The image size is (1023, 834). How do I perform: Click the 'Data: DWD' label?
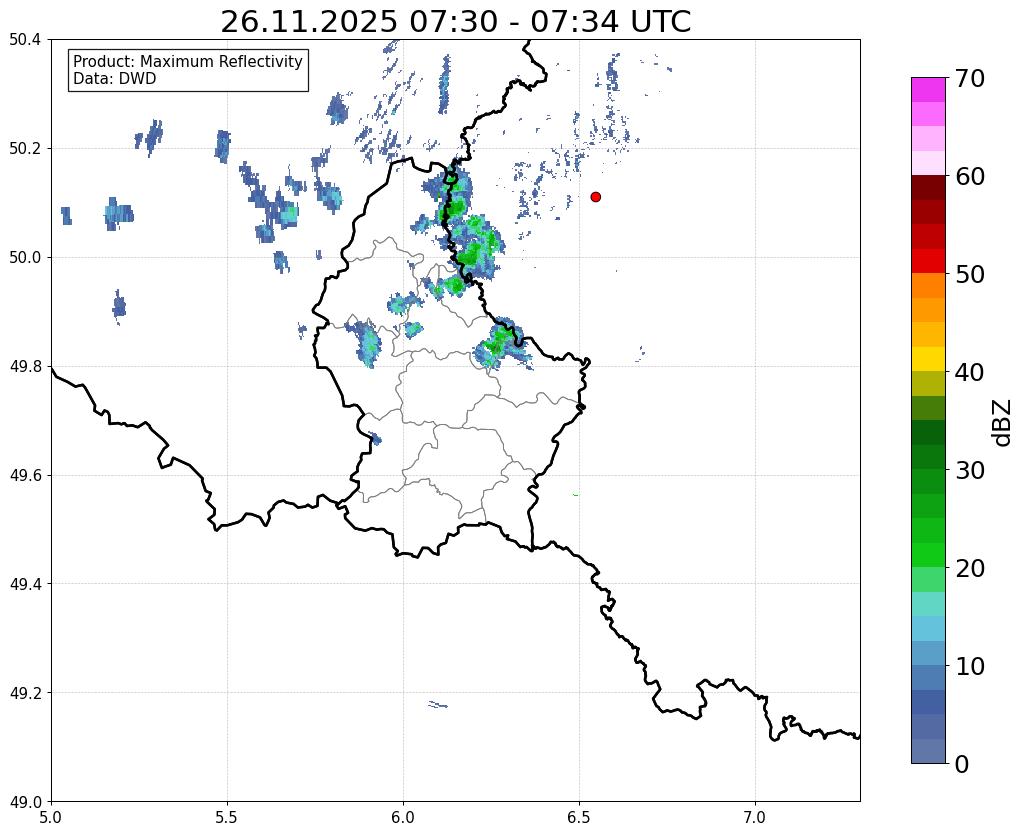(115, 79)
